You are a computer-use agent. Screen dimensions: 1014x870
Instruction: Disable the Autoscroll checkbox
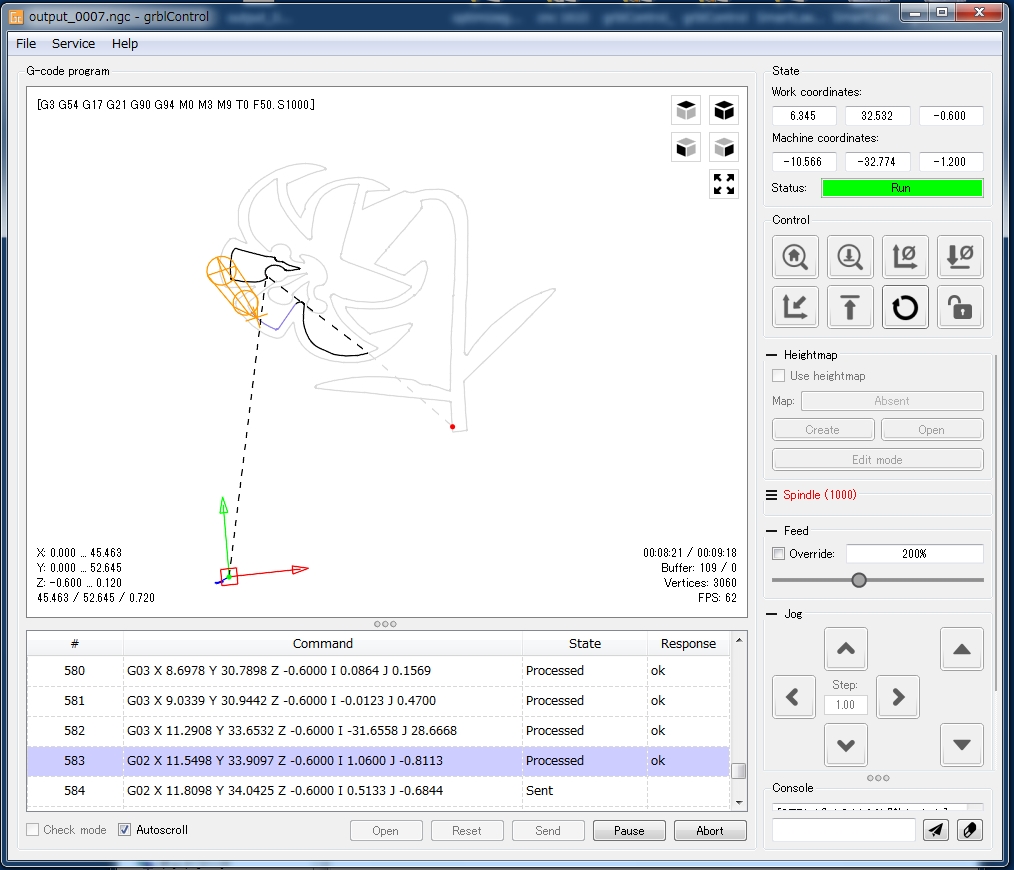125,830
